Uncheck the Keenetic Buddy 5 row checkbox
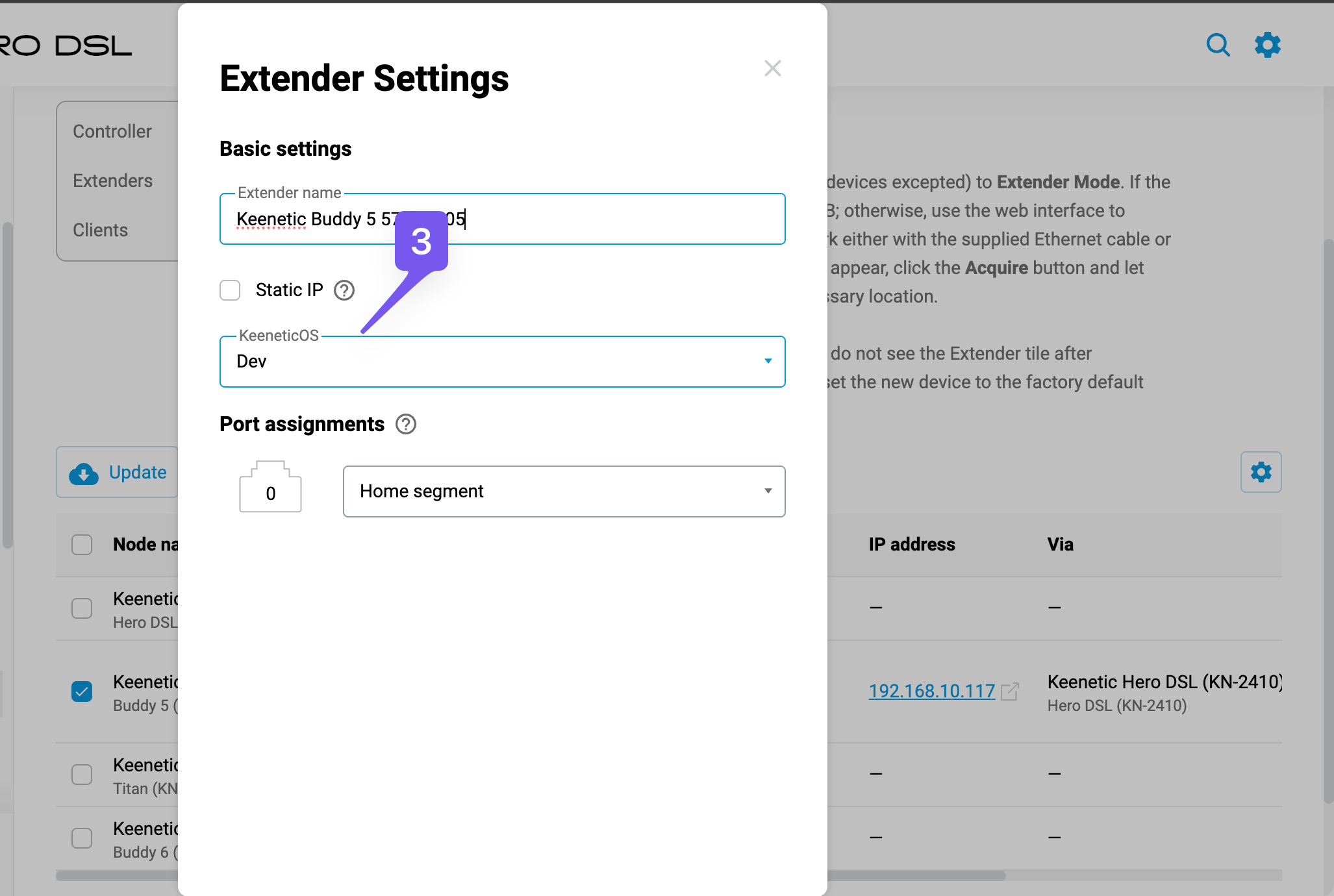This screenshot has width=1334, height=896. tap(82, 691)
